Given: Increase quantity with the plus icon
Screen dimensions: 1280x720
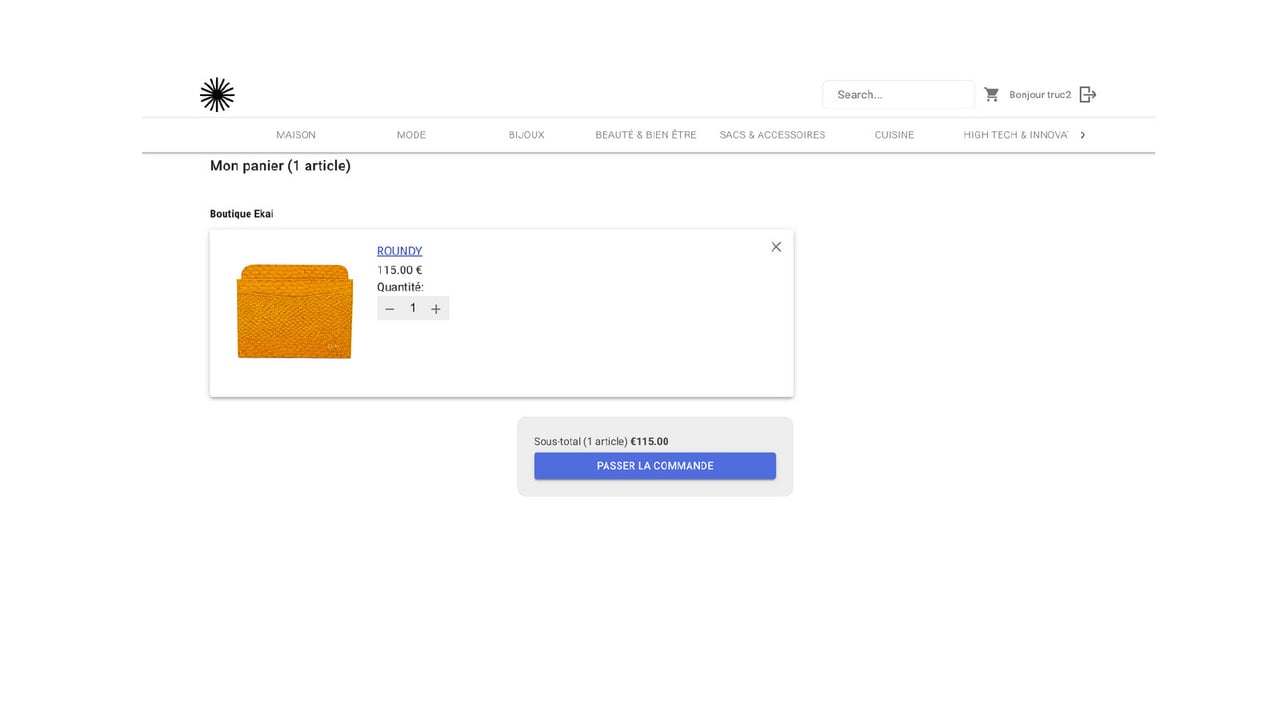Looking at the screenshot, I should [x=436, y=309].
